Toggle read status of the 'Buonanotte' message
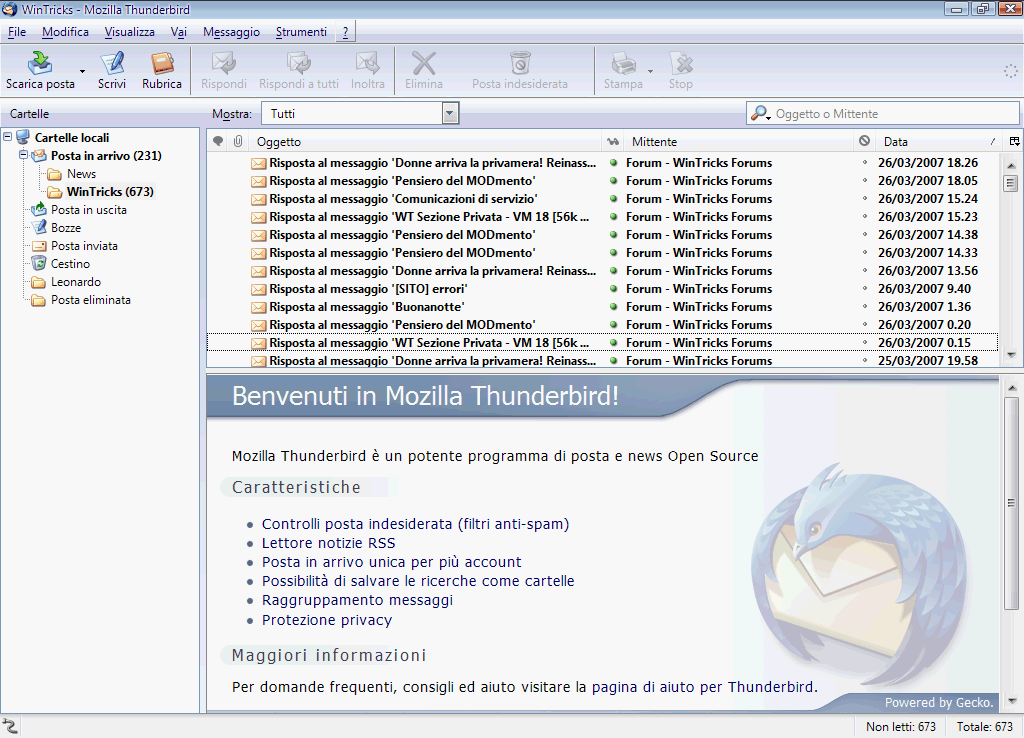Screen dimensions: 1024x738 coord(613,306)
